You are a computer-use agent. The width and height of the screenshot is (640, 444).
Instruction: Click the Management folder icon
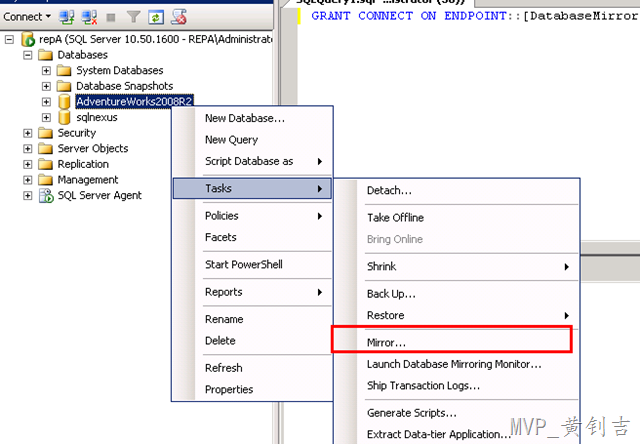pyautogui.click(x=45, y=180)
